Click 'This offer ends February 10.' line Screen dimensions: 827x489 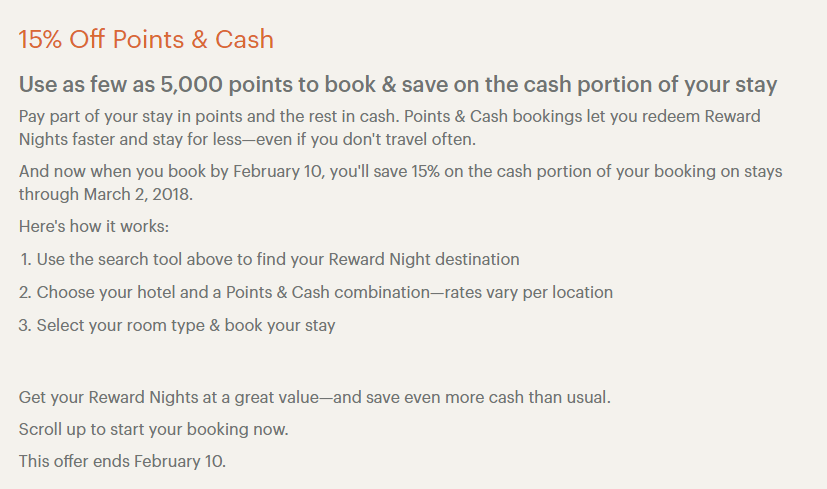(122, 462)
